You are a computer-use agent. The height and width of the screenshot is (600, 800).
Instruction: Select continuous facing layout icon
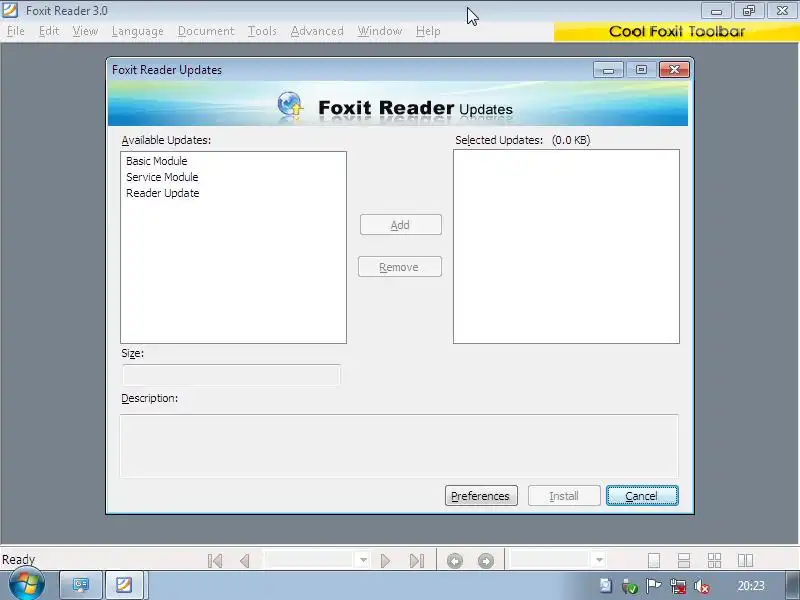point(714,561)
